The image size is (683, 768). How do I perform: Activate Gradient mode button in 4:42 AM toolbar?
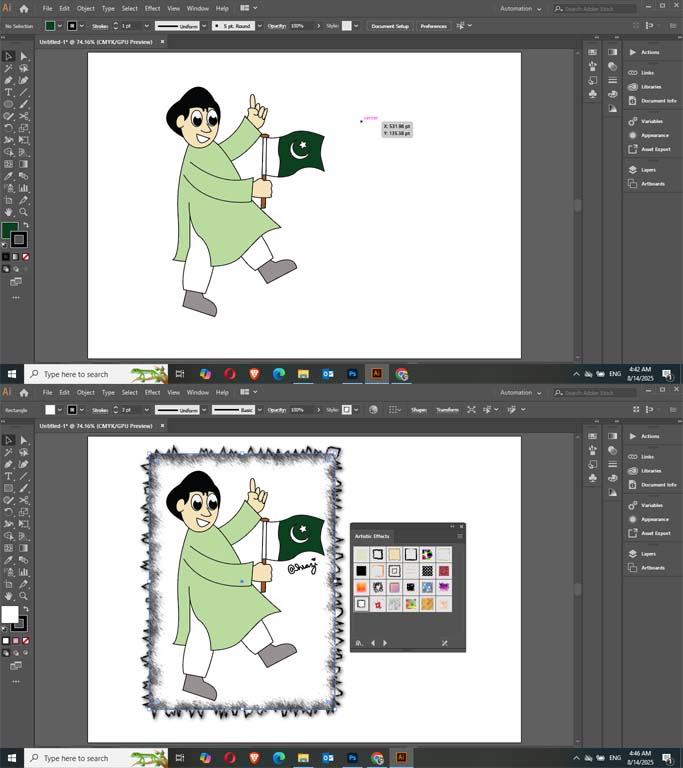coord(16,257)
